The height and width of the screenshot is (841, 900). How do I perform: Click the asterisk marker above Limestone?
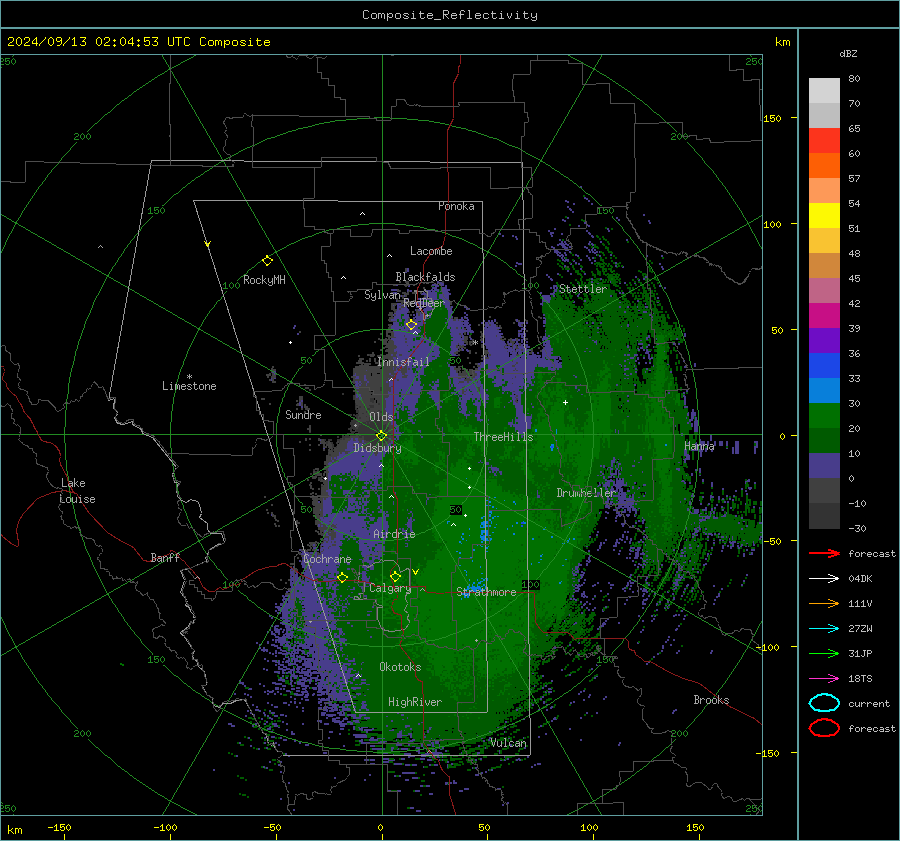[189, 377]
